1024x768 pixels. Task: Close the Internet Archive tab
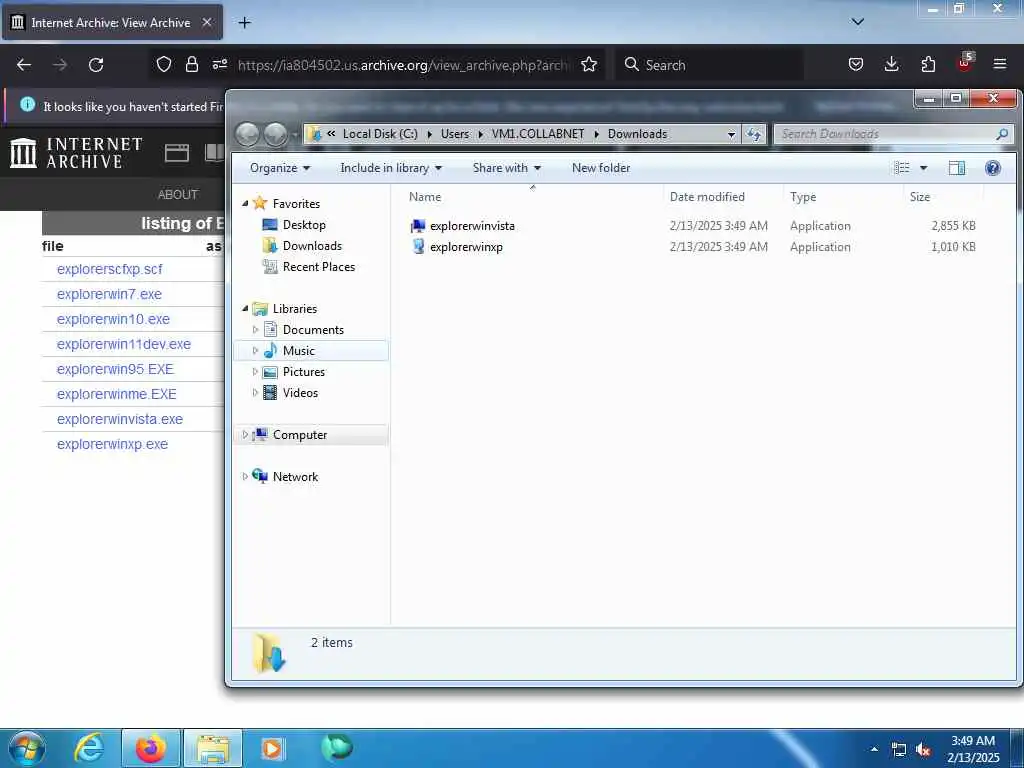click(206, 22)
